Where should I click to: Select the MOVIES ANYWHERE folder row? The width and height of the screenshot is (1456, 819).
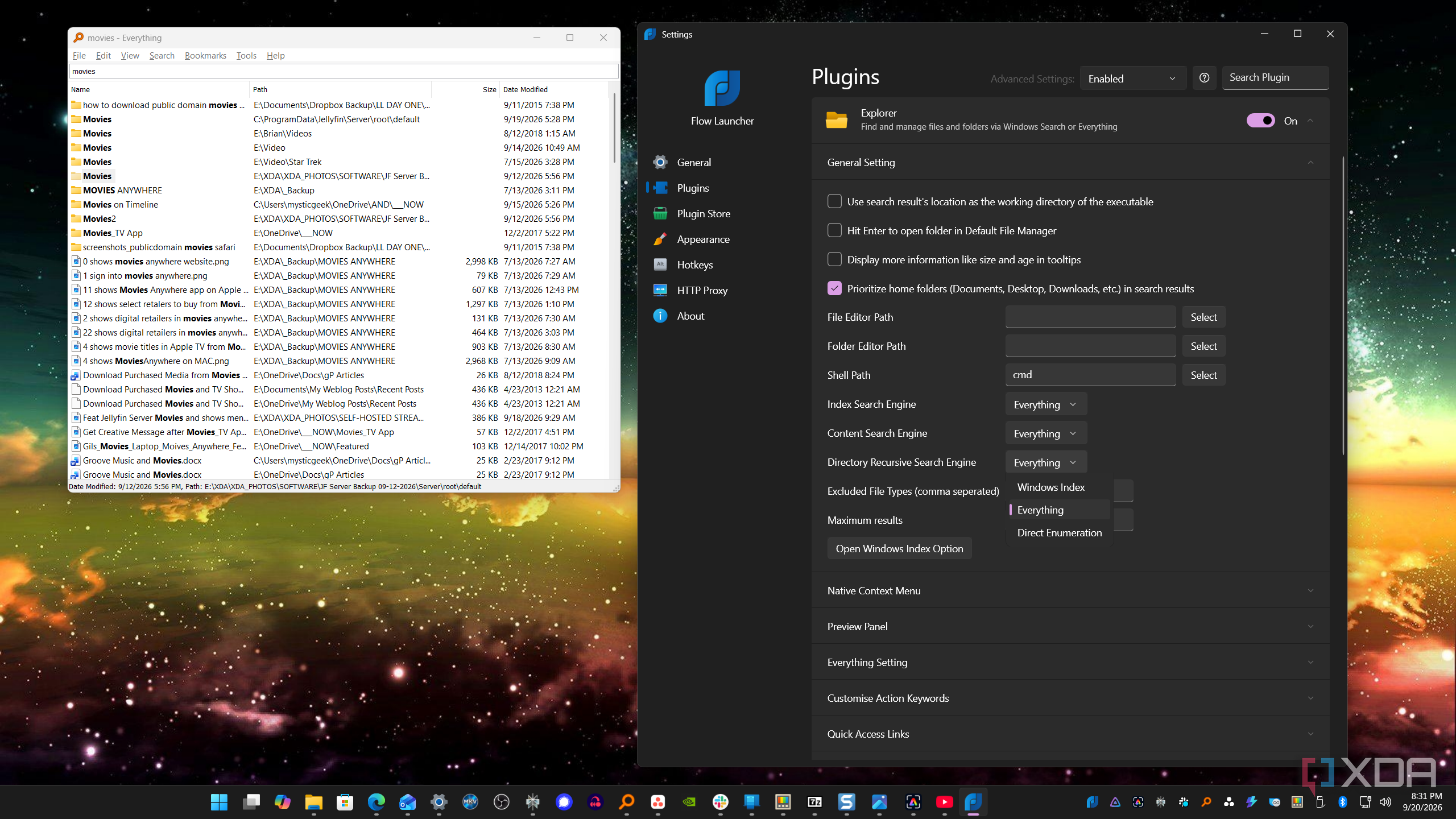coord(338,191)
